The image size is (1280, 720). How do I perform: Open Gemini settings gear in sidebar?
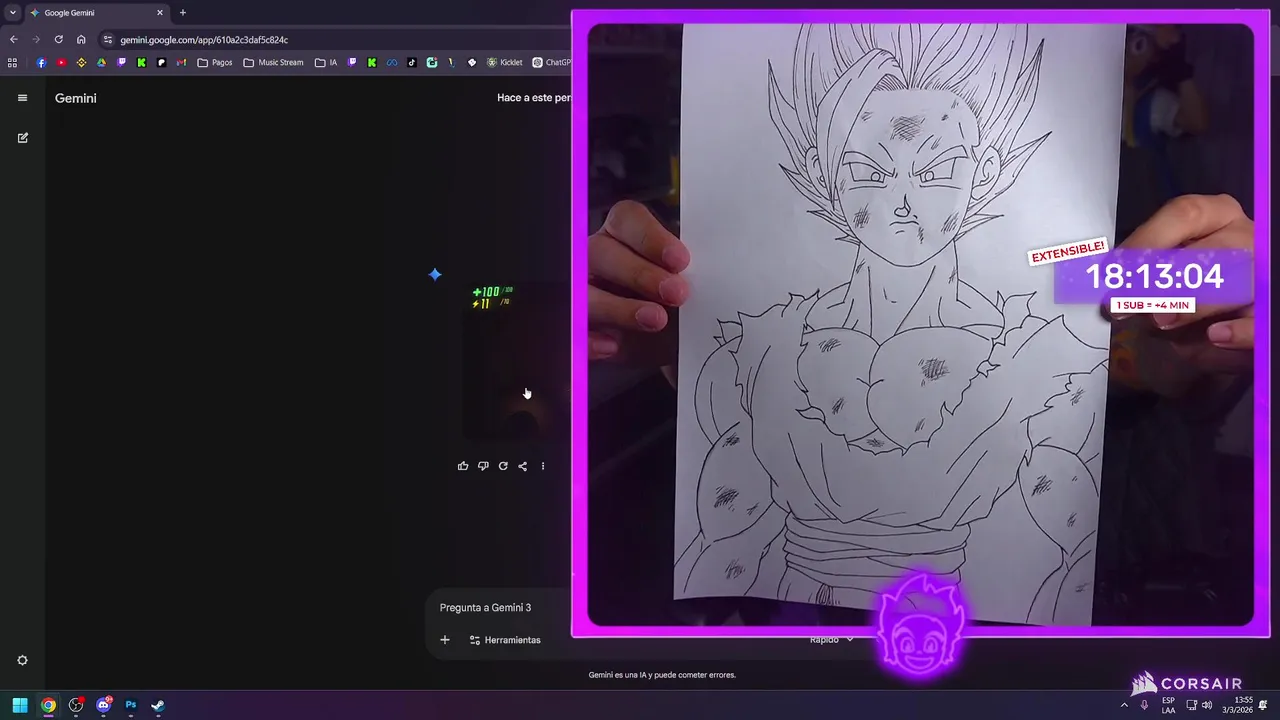pyautogui.click(x=22, y=660)
